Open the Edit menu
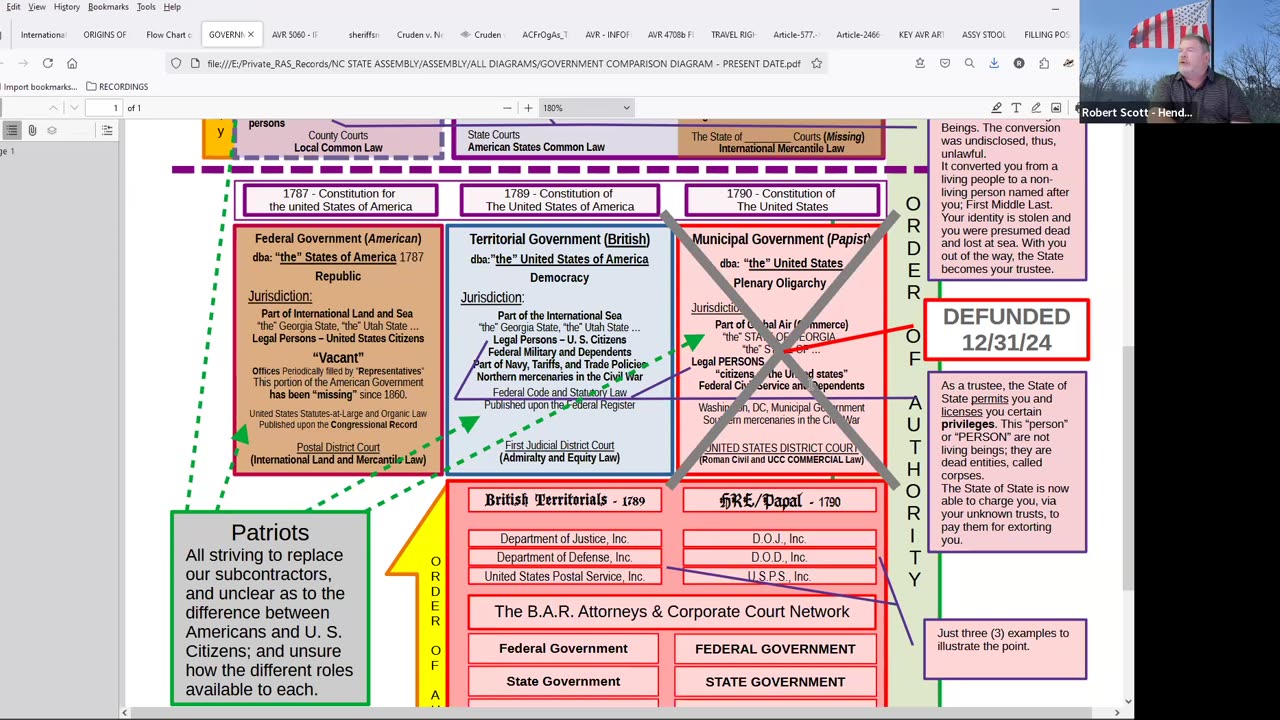 tap(13, 7)
